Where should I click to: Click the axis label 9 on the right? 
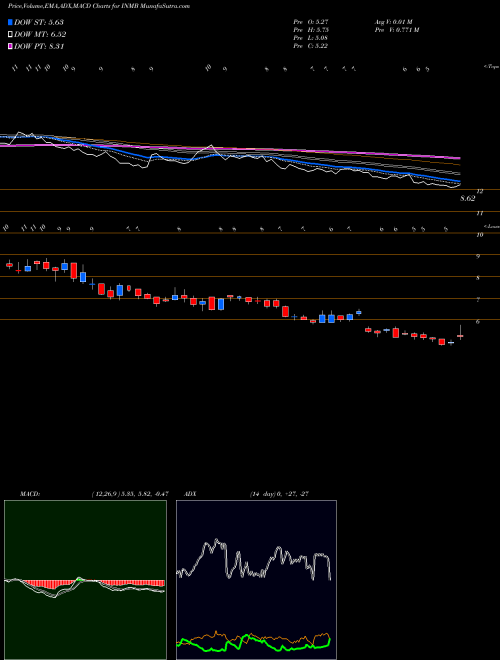(478, 256)
